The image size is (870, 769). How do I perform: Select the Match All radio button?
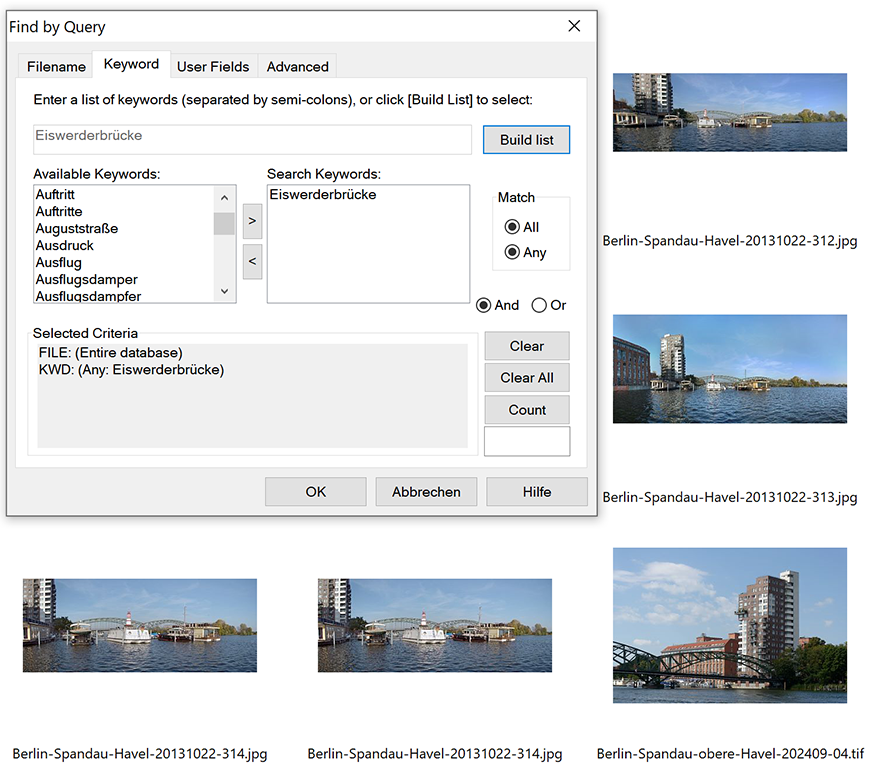point(512,227)
